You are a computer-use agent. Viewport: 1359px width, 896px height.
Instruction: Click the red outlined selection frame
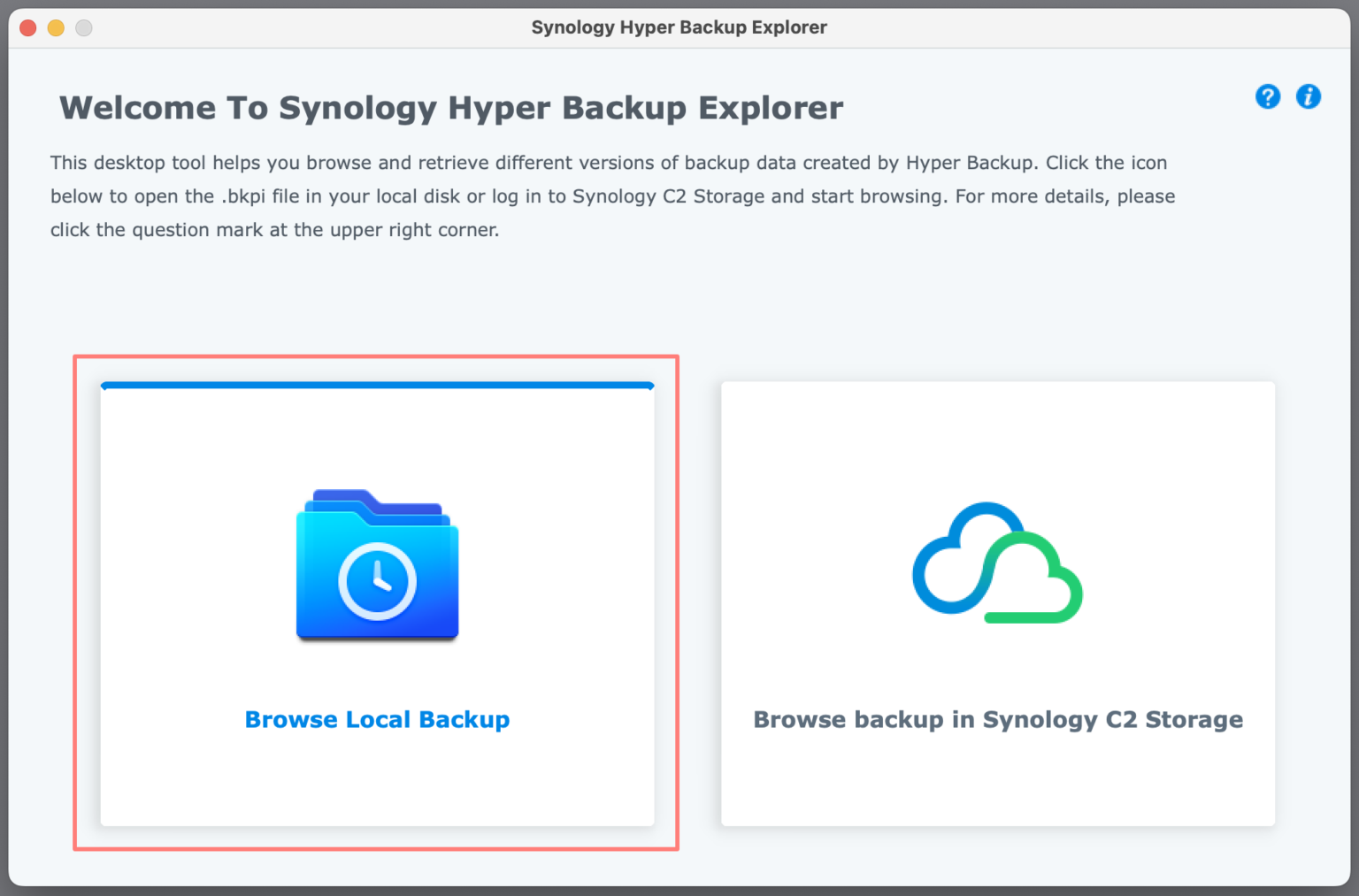(x=377, y=356)
